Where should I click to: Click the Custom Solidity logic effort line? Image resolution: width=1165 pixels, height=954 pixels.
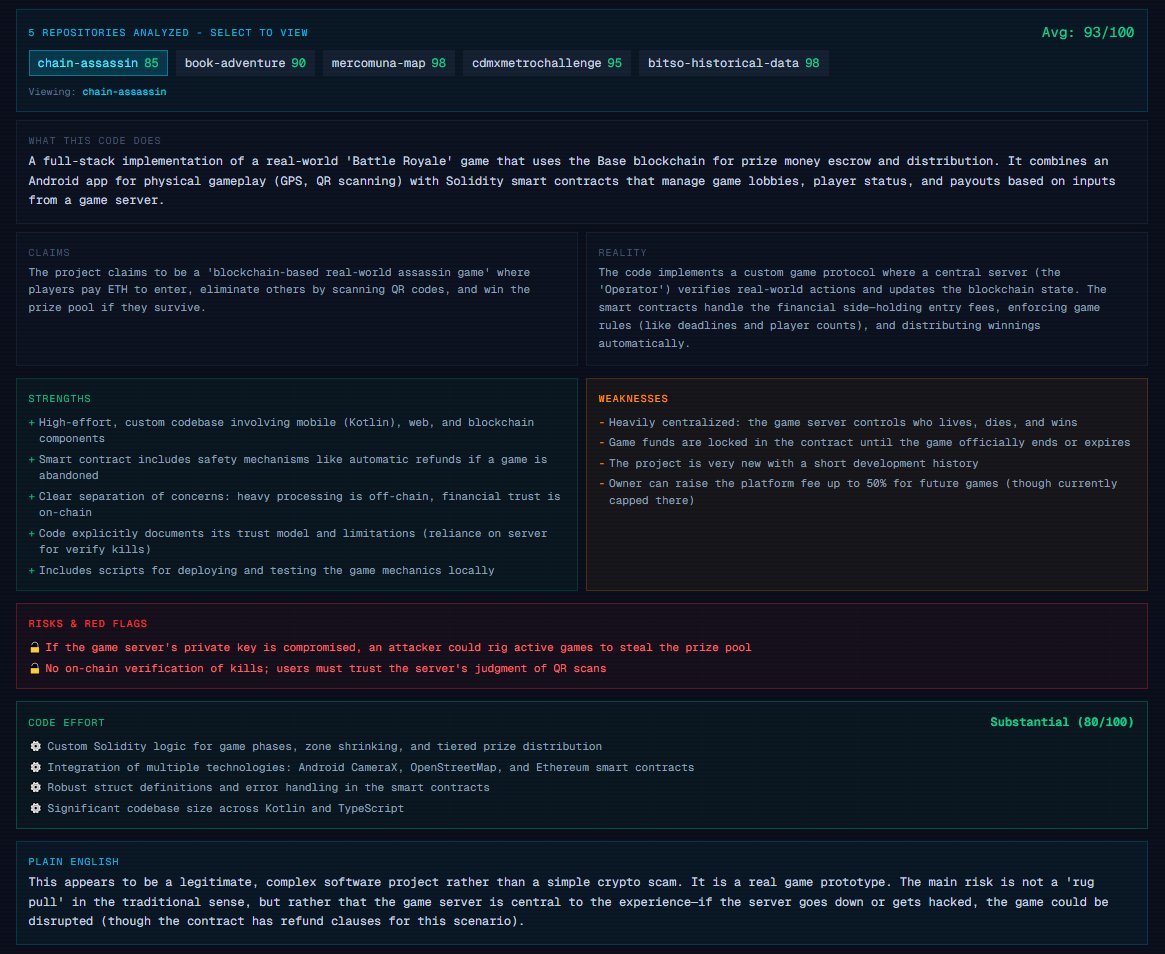325,746
